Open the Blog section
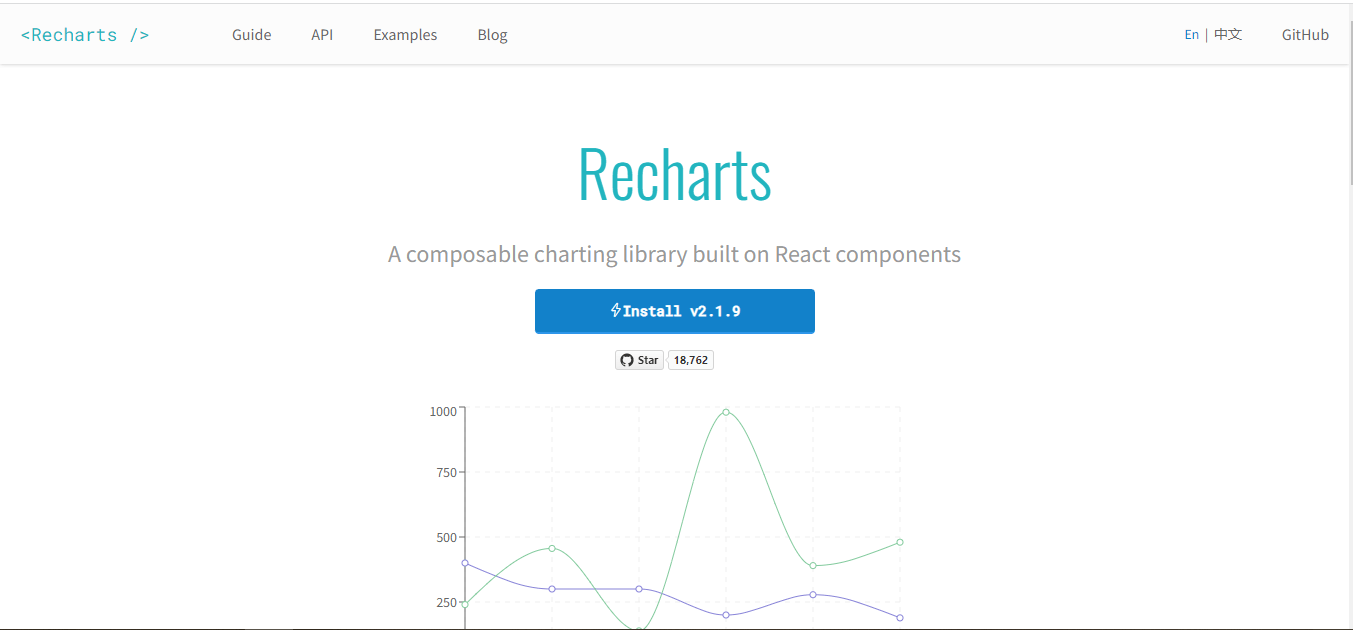Image resolution: width=1353 pixels, height=630 pixels. click(x=492, y=34)
